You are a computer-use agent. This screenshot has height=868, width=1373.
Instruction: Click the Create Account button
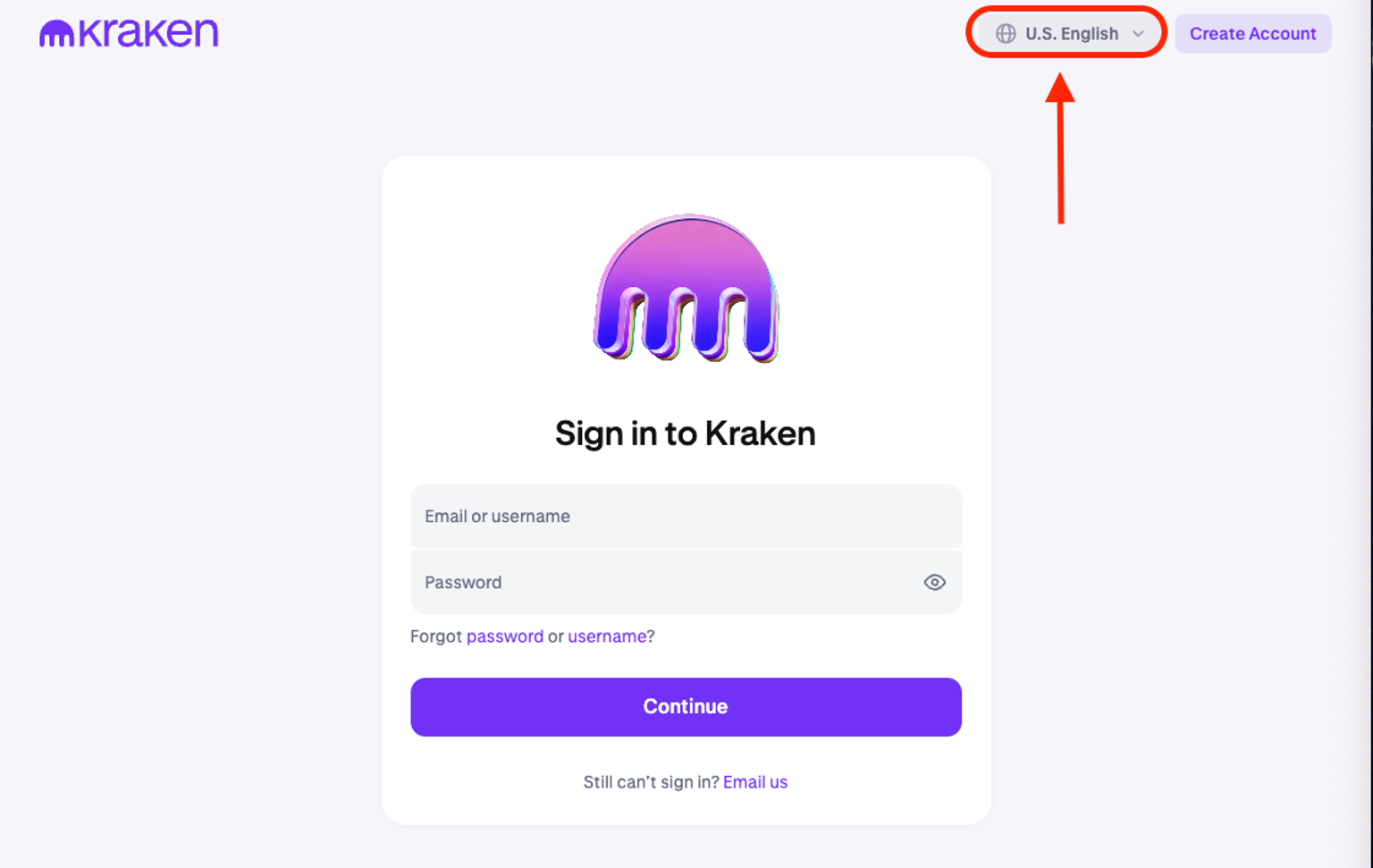(1252, 34)
